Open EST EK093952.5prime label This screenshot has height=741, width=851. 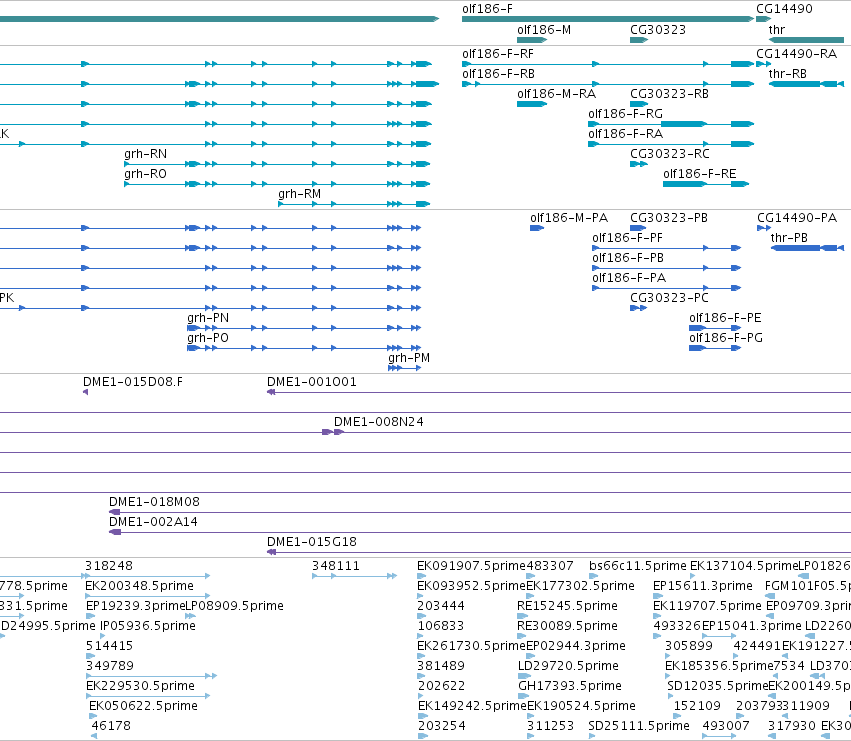471,586
